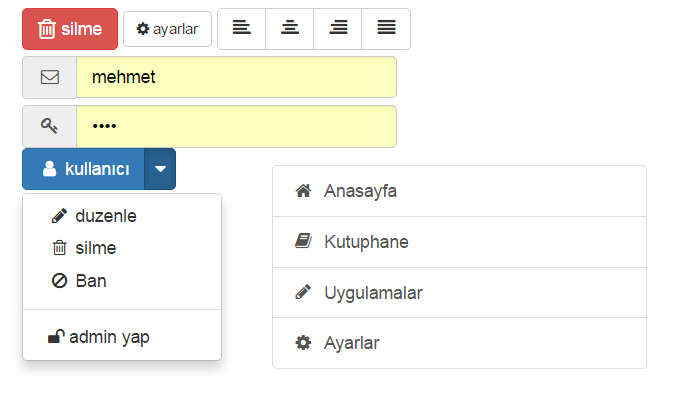Viewport: 692px width, 415px height.
Task: Click the kullanıcı user button
Action: (x=84, y=169)
